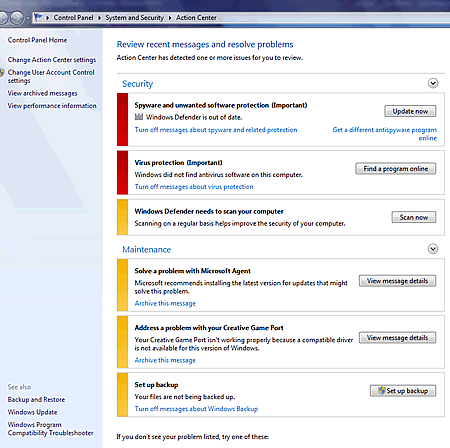The image size is (450, 448).
Task: Click the Set up backup button
Action: (x=403, y=390)
